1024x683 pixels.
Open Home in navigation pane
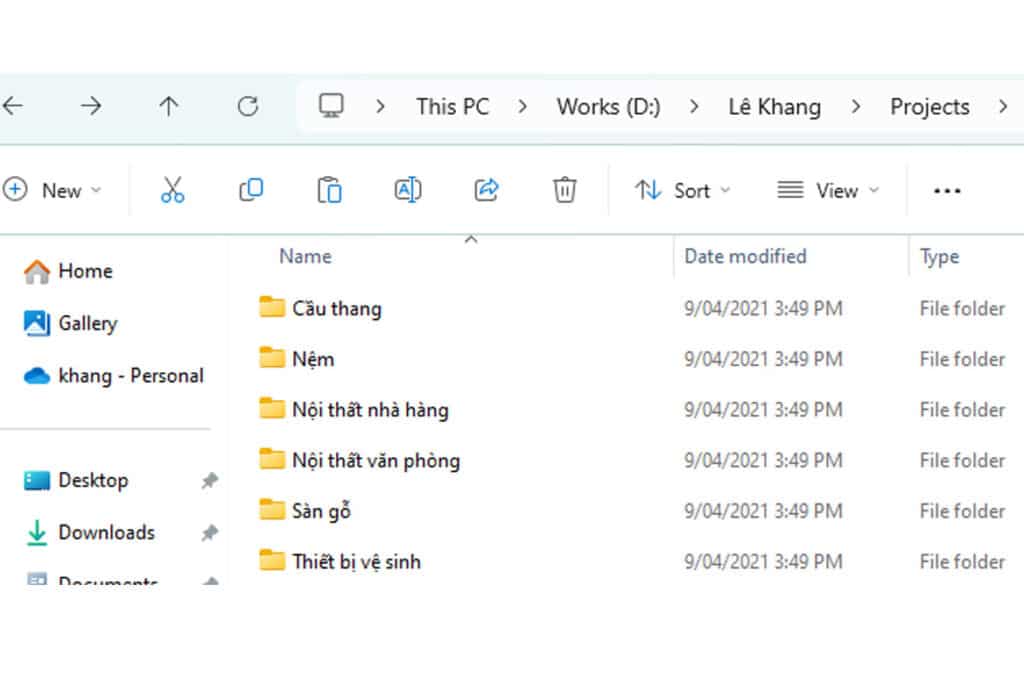pyautogui.click(x=68, y=271)
